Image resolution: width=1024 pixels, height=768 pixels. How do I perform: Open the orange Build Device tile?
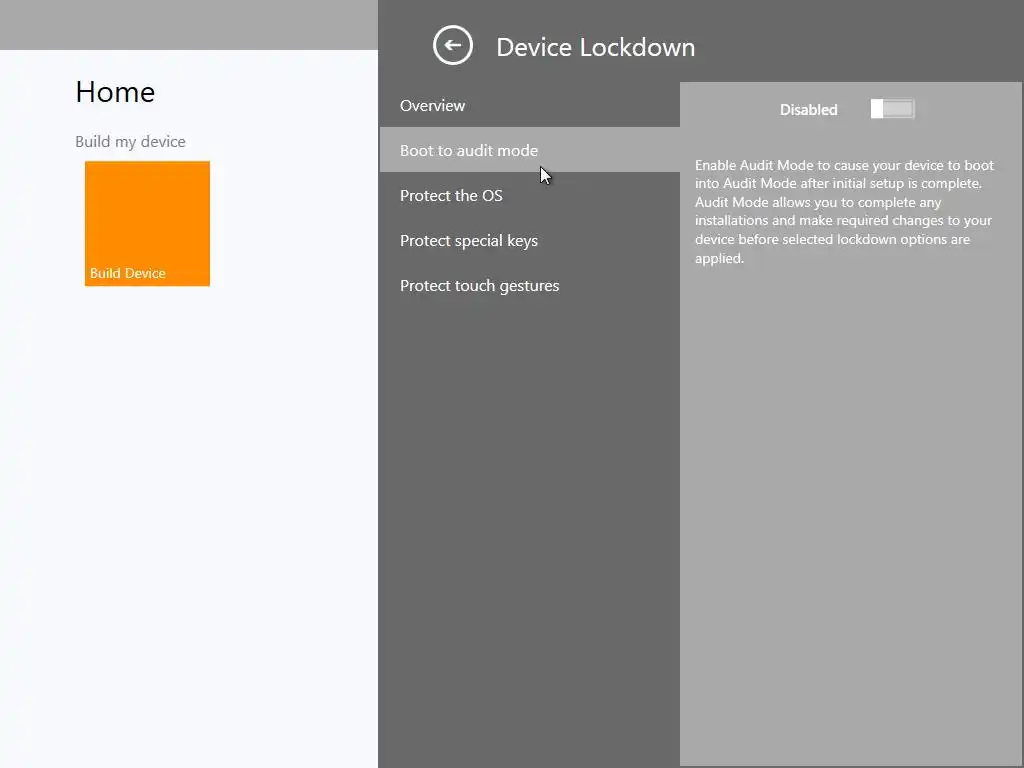coord(147,217)
